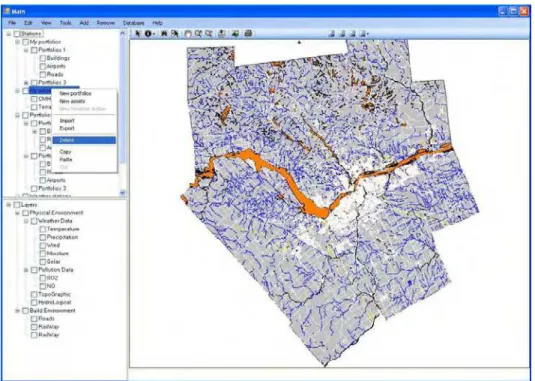Pick the Zoom In magnifier tool

pos(198,33)
